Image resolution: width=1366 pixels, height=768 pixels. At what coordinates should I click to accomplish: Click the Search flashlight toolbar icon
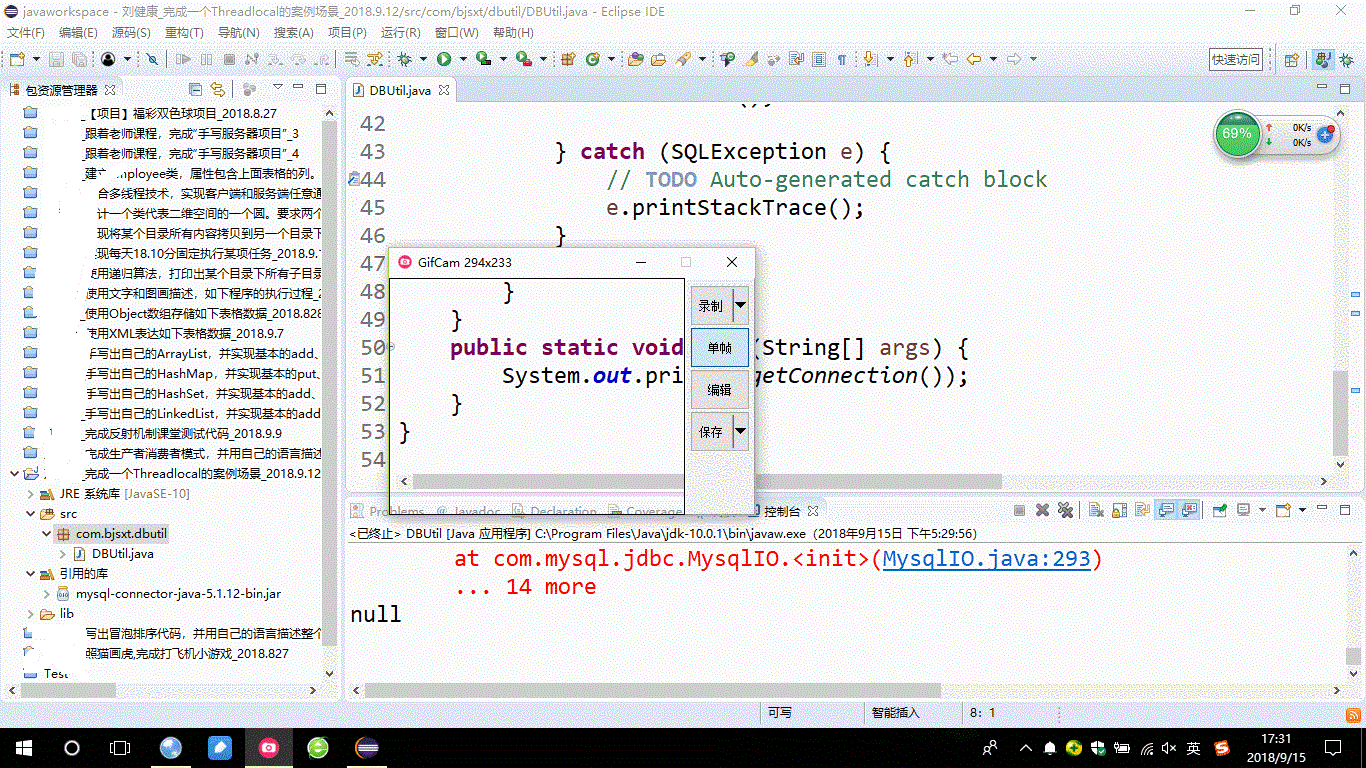[x=685, y=59]
